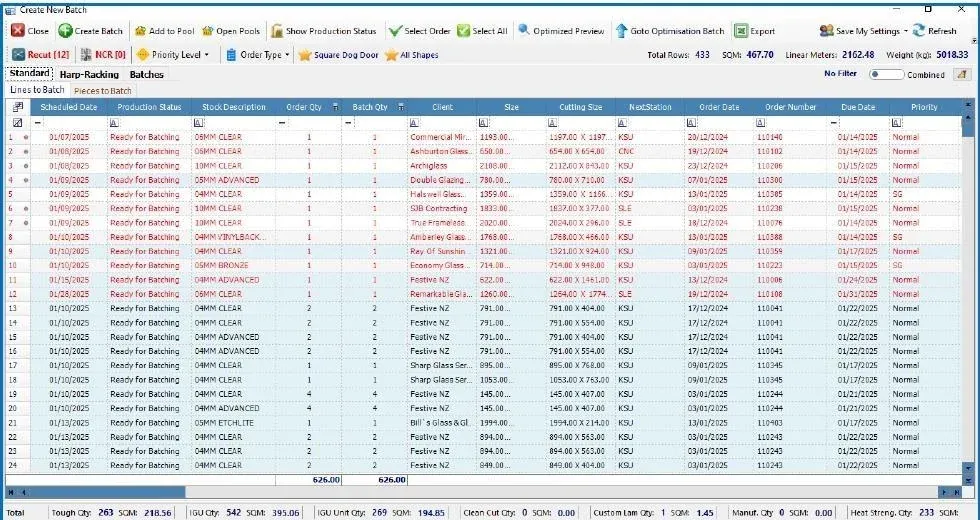
Task: Click the NextStation column header
Action: pos(650,107)
